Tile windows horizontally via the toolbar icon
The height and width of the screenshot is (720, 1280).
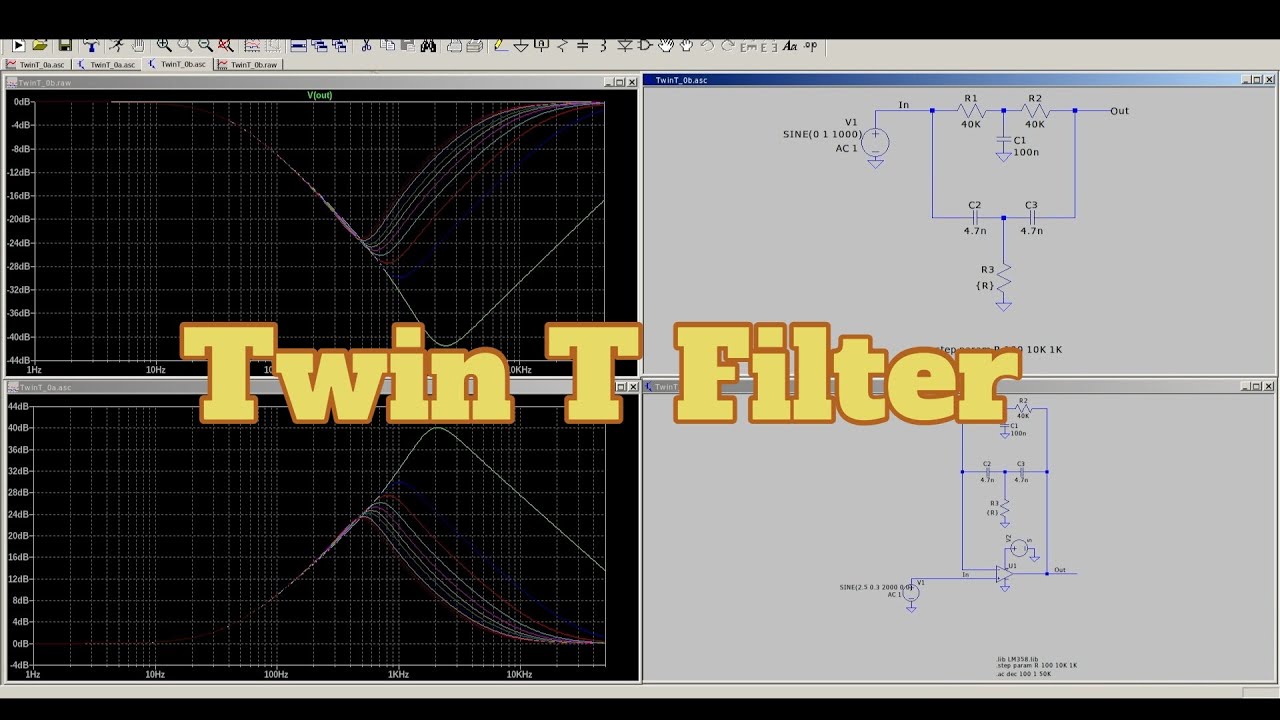[x=298, y=45]
